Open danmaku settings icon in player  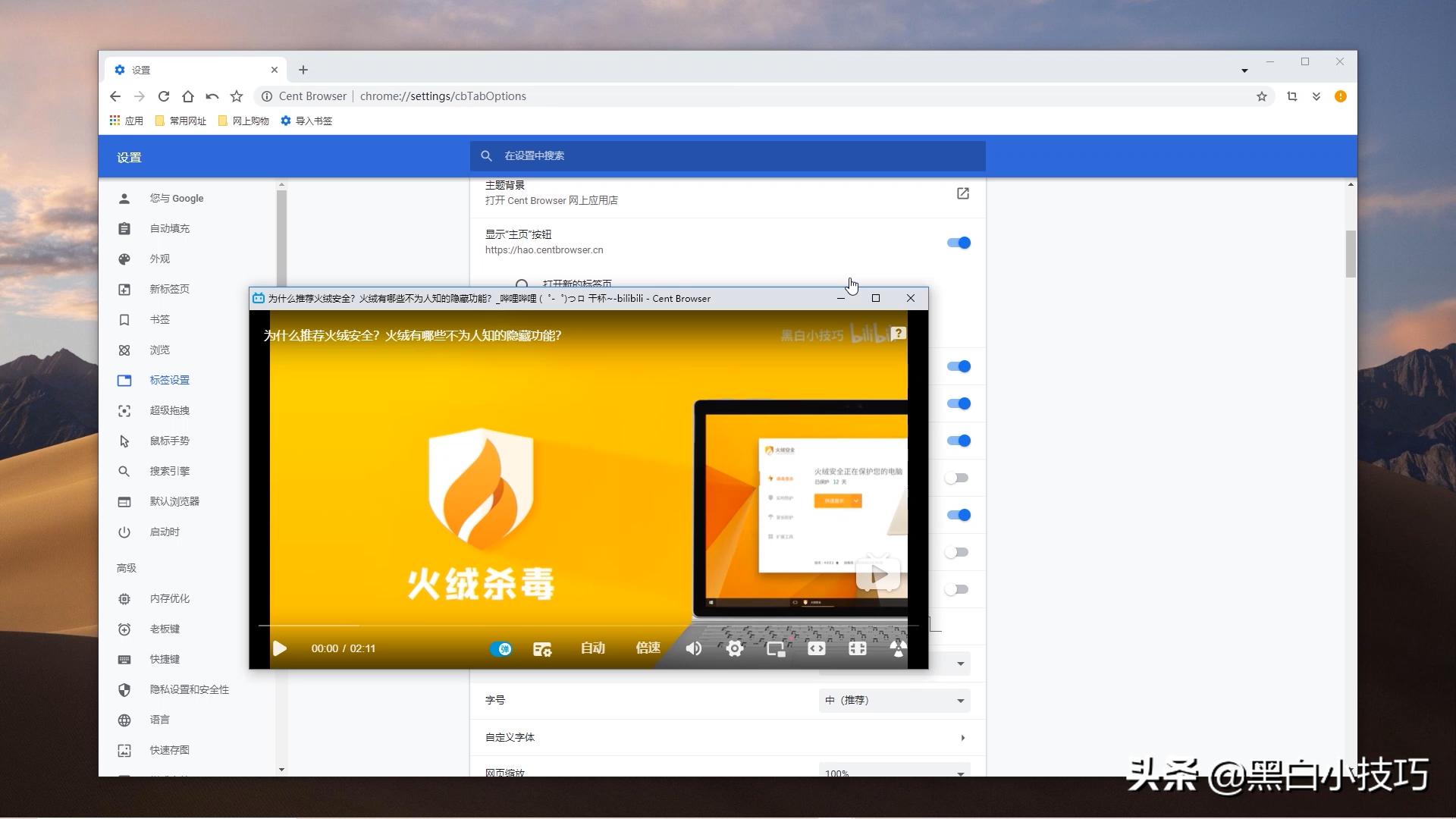[x=542, y=649]
